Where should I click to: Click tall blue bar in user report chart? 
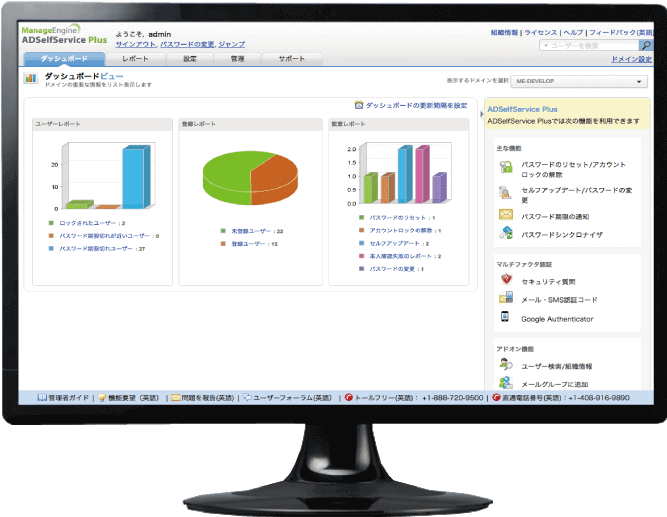(x=134, y=178)
